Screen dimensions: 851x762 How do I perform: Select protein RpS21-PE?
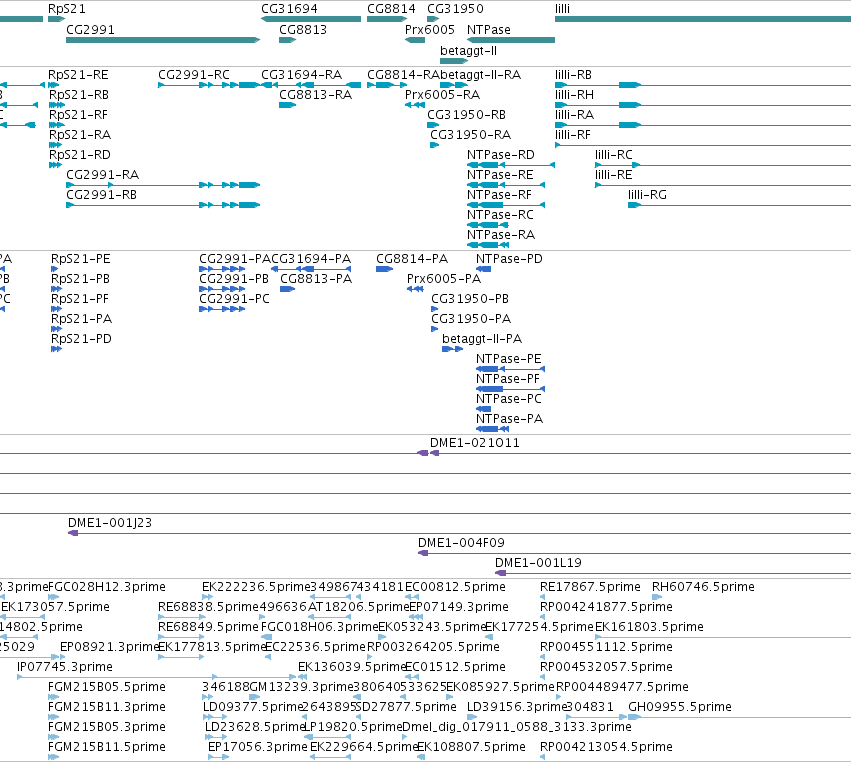point(54,269)
